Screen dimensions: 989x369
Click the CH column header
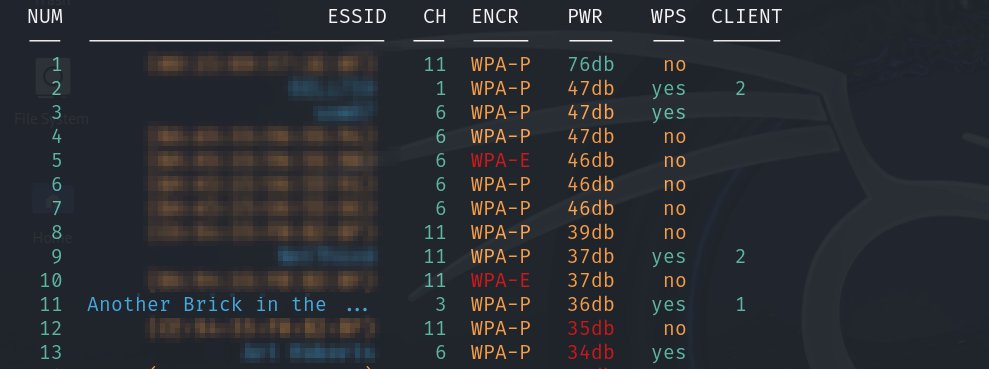pos(435,16)
